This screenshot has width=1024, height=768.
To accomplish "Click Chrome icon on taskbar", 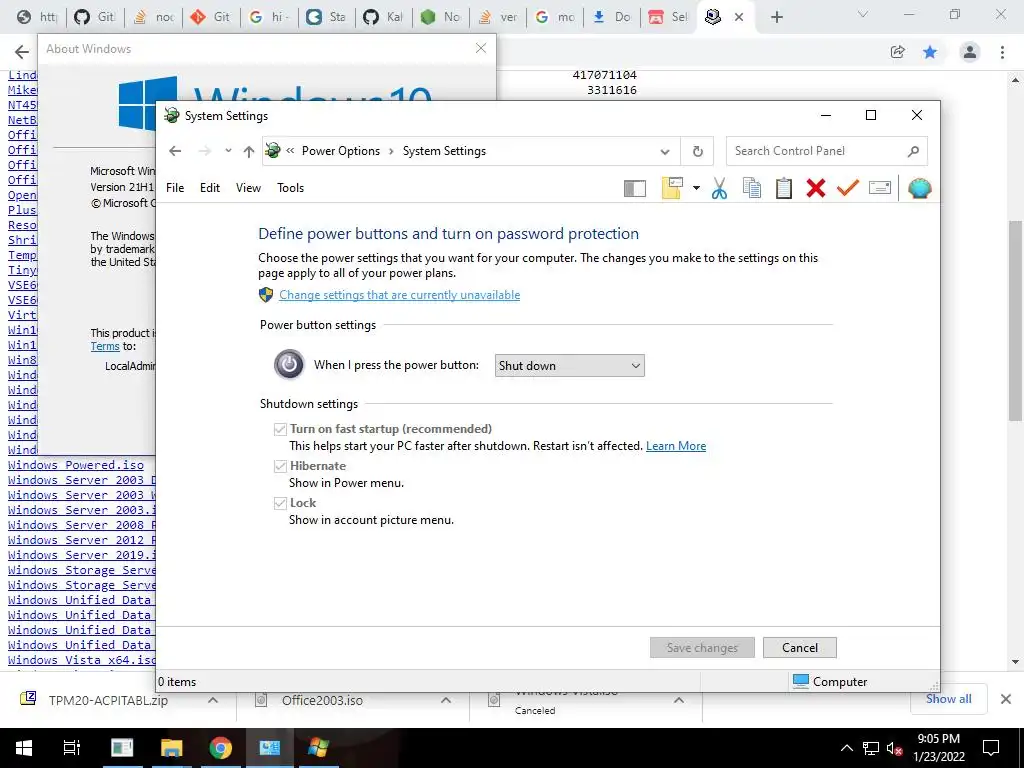I will [220, 748].
